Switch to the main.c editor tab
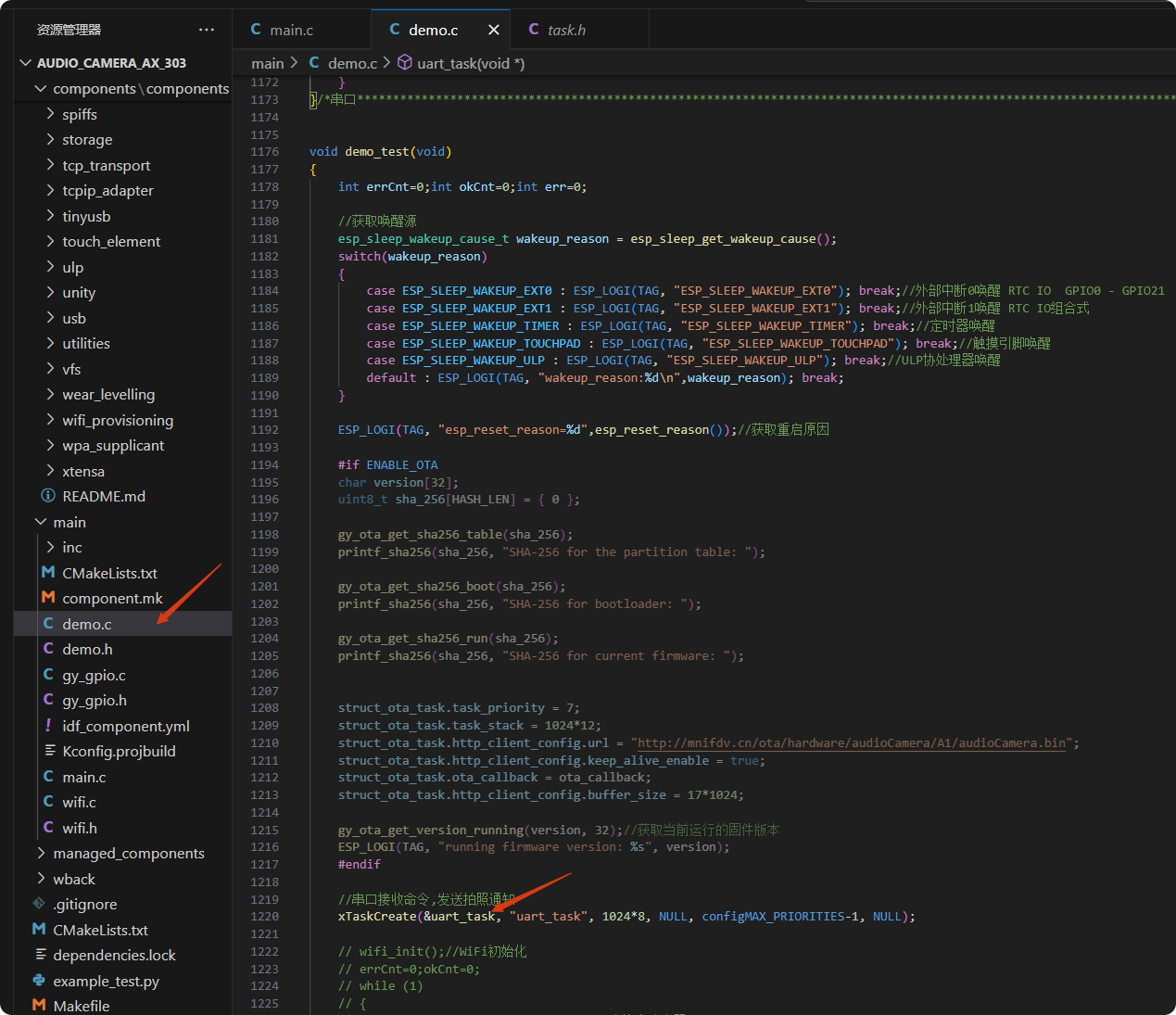Viewport: 1176px width, 1015px height. click(291, 30)
